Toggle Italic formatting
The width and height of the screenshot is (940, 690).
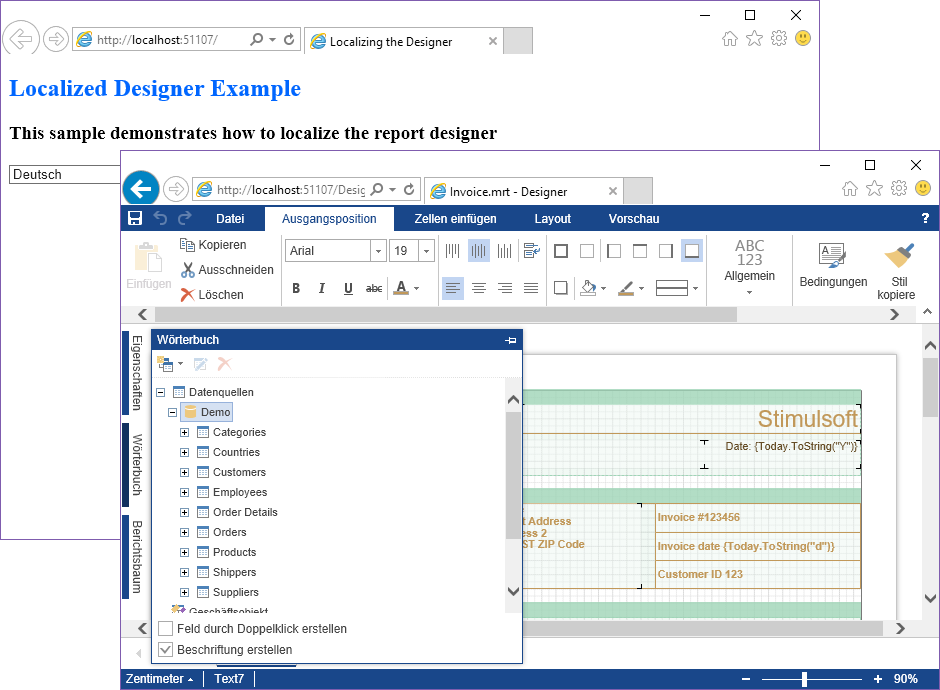[x=322, y=288]
